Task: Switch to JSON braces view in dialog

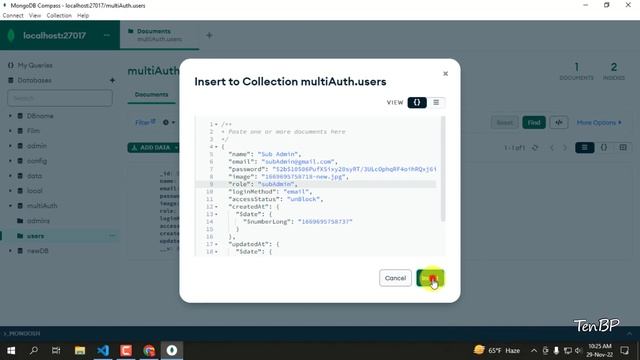Action: (x=417, y=102)
